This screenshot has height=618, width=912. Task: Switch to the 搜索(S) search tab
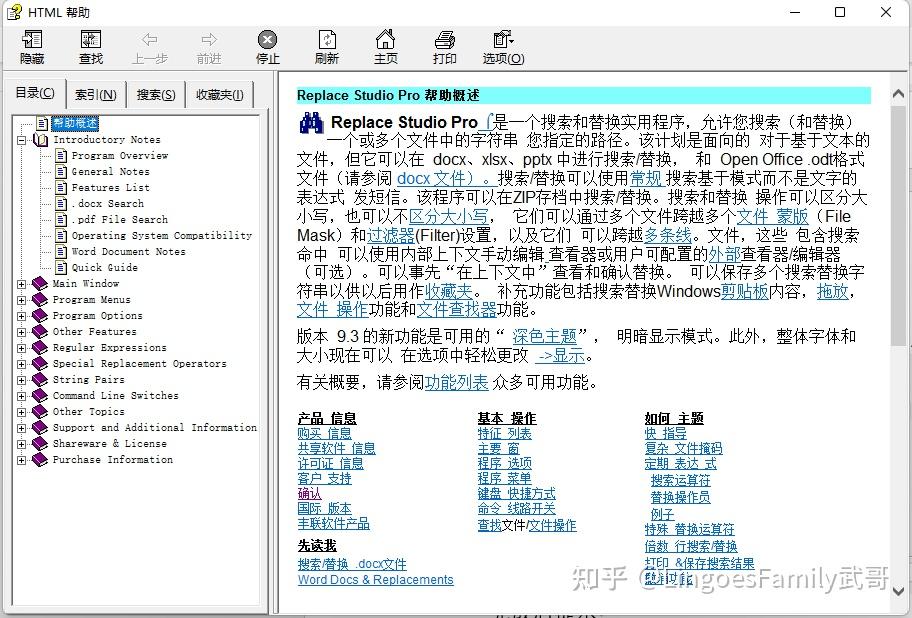coord(156,95)
